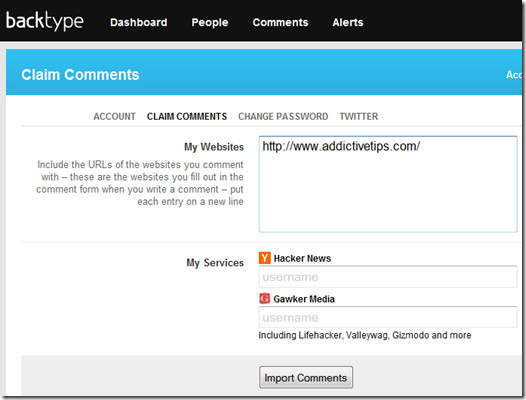This screenshot has width=526, height=400.
Task: Click the backtype logo
Action: (x=45, y=21)
